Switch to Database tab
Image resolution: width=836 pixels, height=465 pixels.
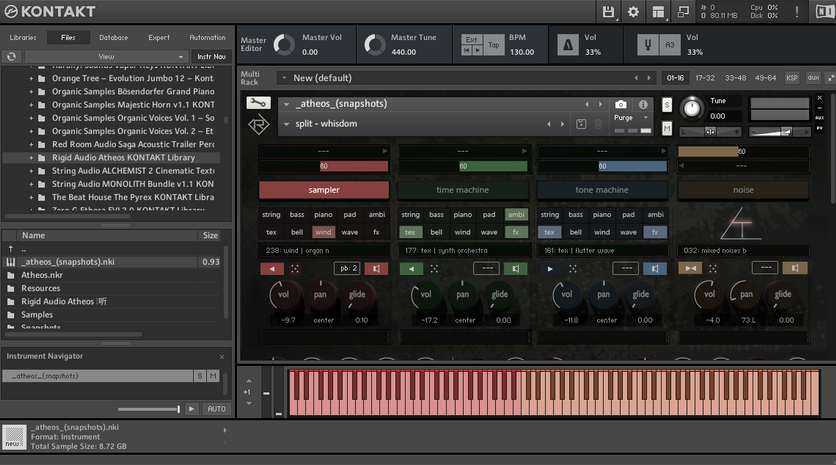(114, 38)
